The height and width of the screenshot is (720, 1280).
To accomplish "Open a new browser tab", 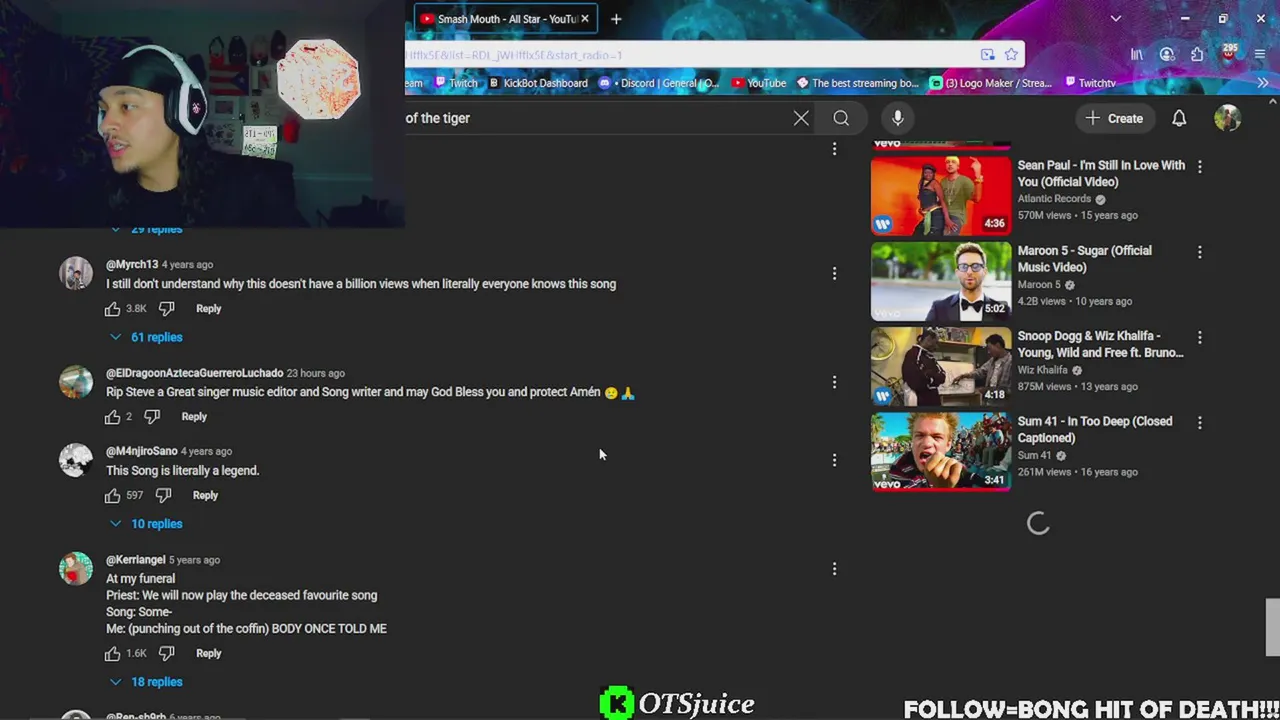I will (x=616, y=19).
